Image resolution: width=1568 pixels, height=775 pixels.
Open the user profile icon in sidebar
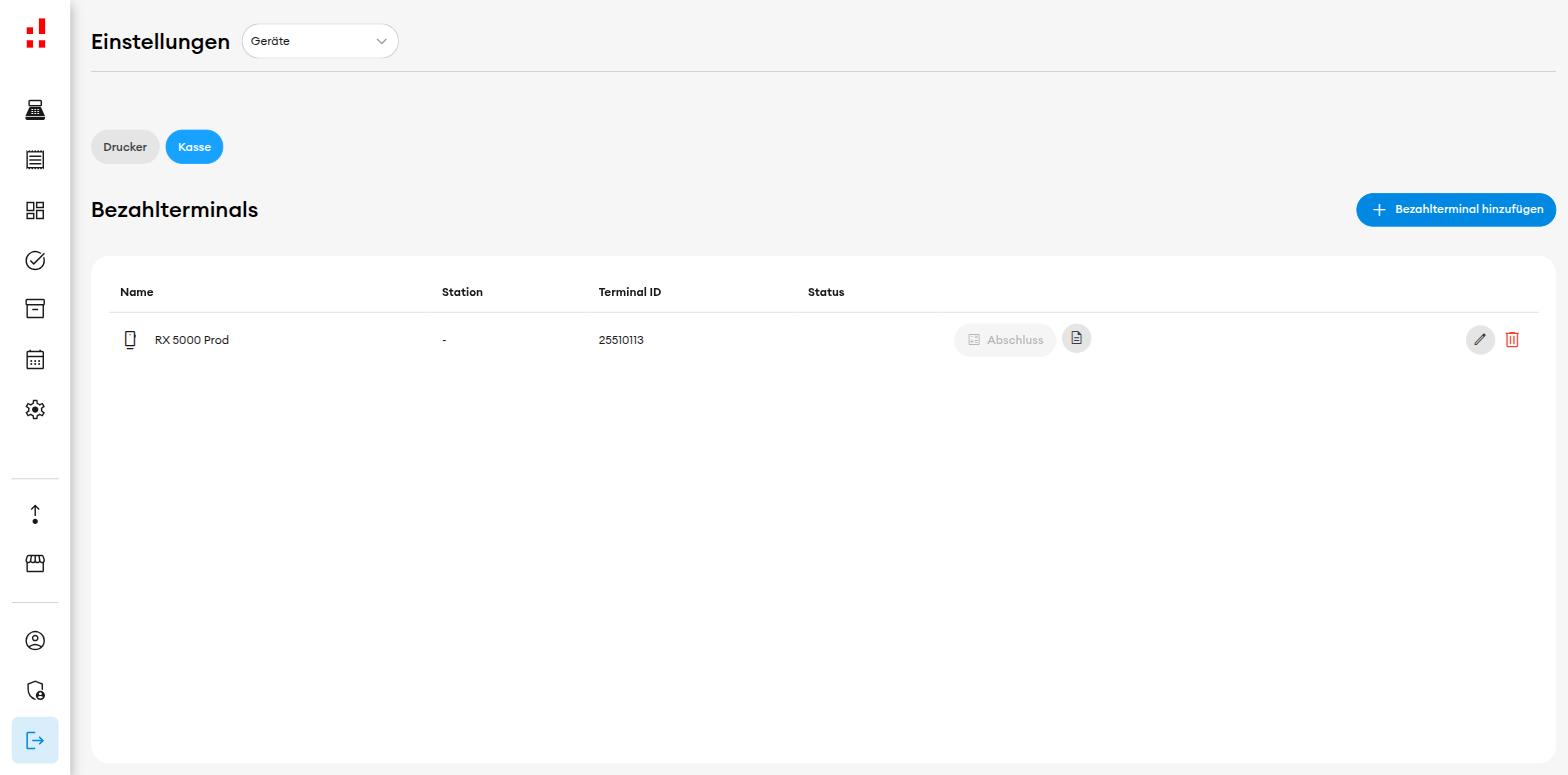coord(35,641)
